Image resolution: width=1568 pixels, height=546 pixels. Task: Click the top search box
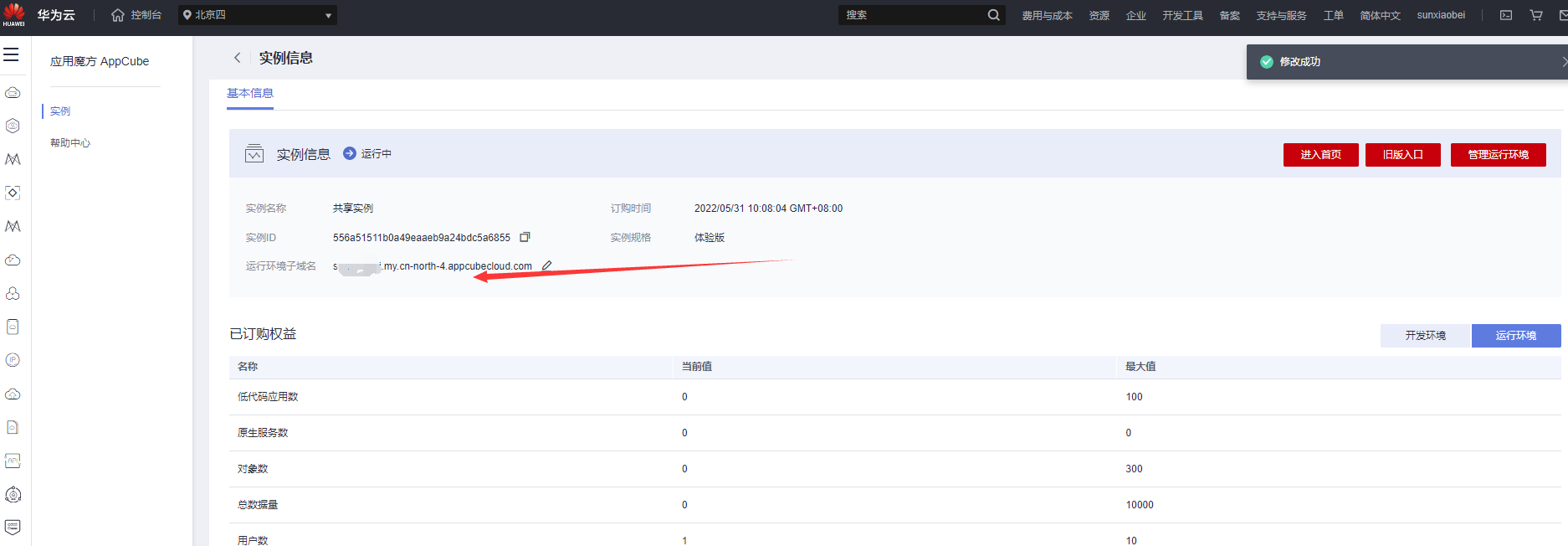click(910, 15)
